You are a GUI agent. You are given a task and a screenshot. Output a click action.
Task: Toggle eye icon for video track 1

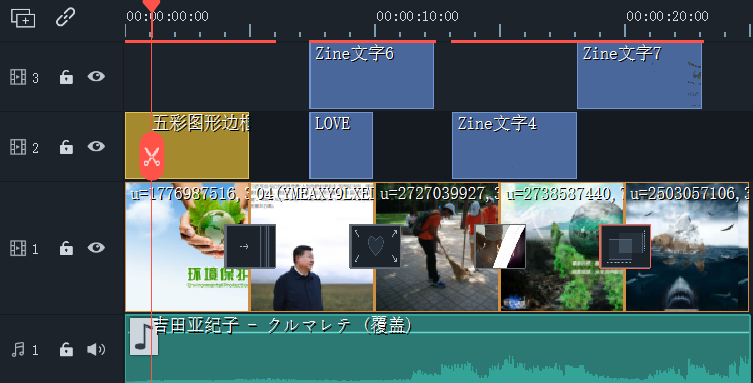[96, 247]
